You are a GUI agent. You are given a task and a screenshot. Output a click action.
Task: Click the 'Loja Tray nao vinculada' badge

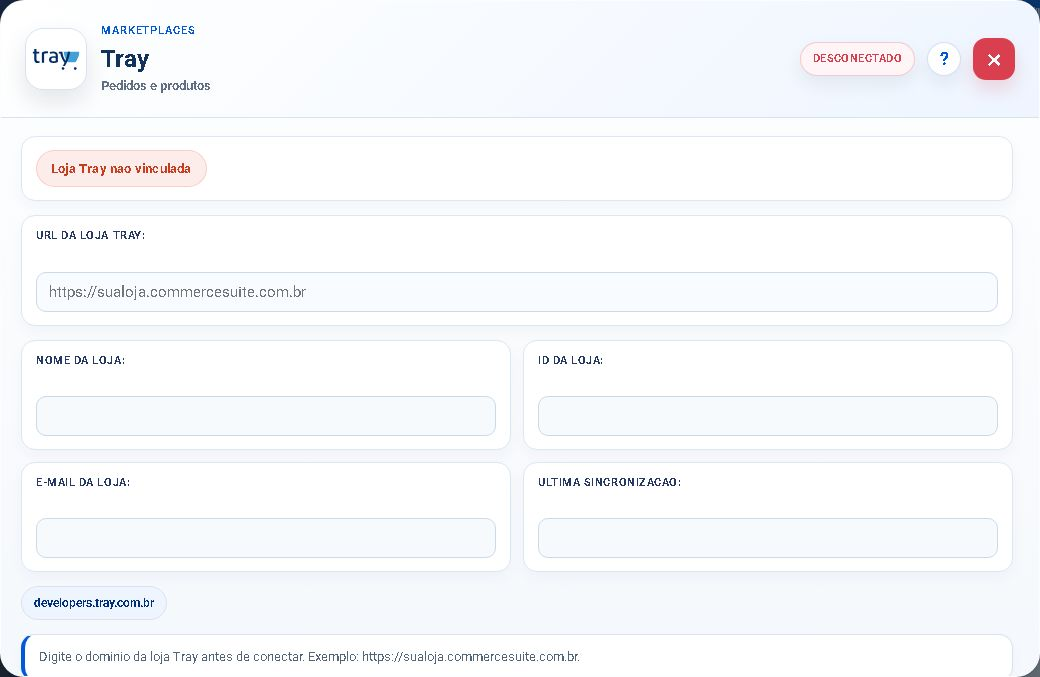coord(121,168)
